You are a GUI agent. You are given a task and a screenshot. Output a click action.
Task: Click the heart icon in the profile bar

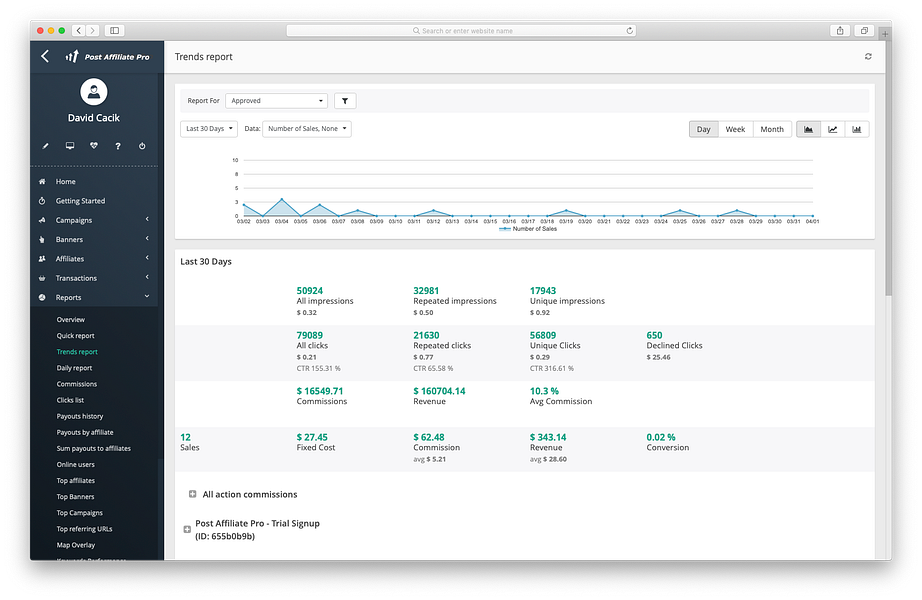[93, 145]
